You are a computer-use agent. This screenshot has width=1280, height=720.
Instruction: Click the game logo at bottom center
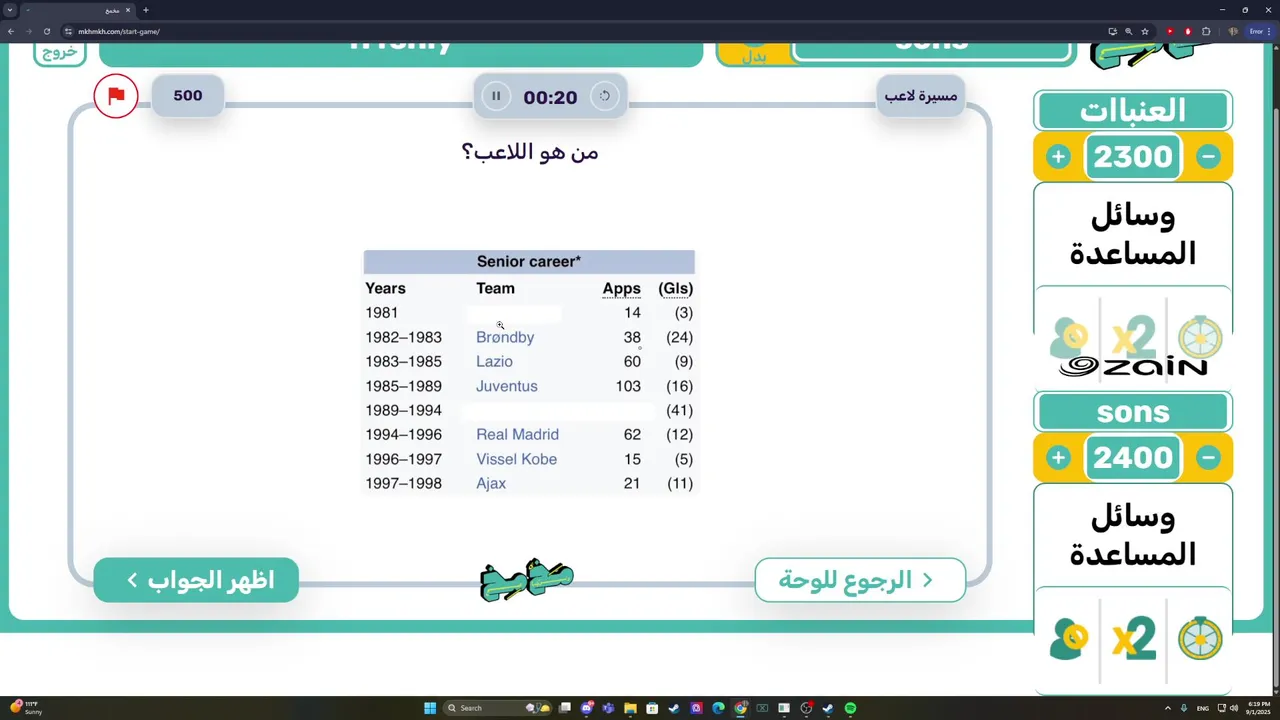click(527, 580)
